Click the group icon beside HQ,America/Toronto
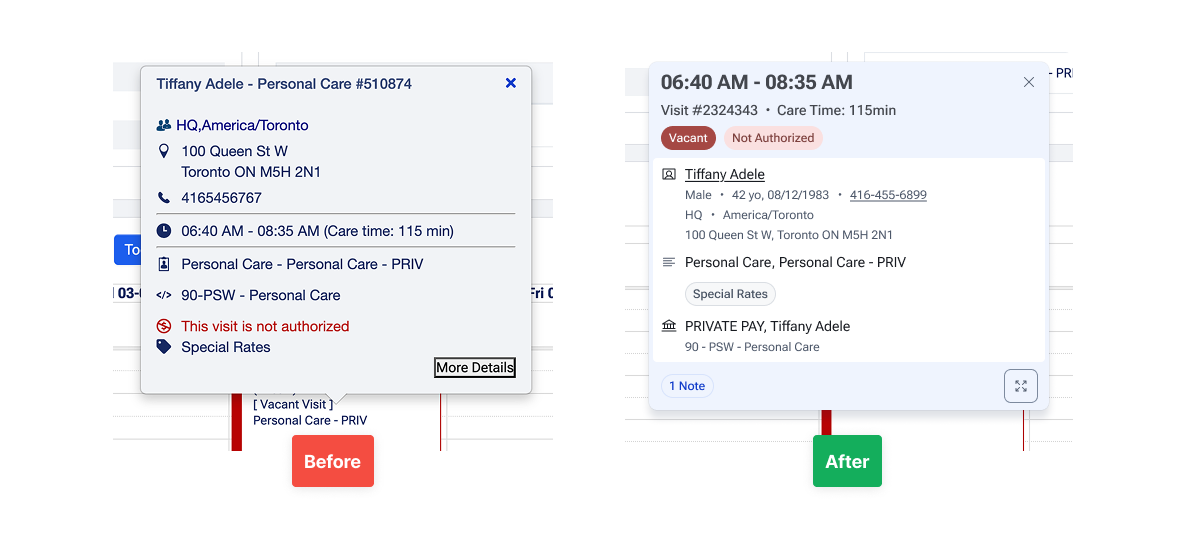This screenshot has height=549, width=1186. click(x=164, y=125)
